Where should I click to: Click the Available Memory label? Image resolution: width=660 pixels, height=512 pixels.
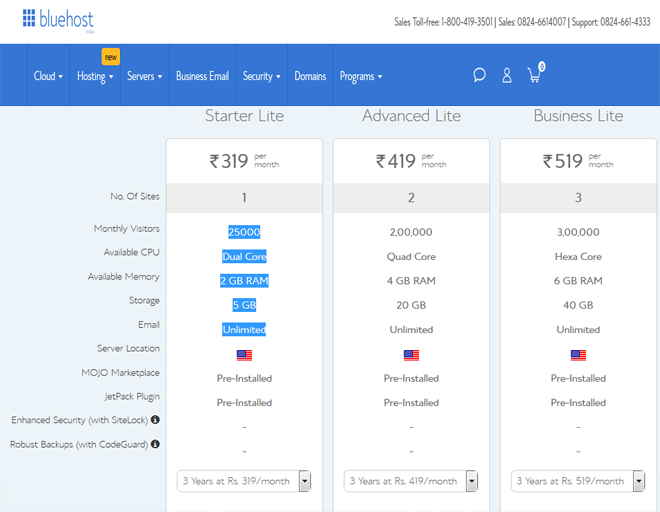pyautogui.click(x=124, y=277)
